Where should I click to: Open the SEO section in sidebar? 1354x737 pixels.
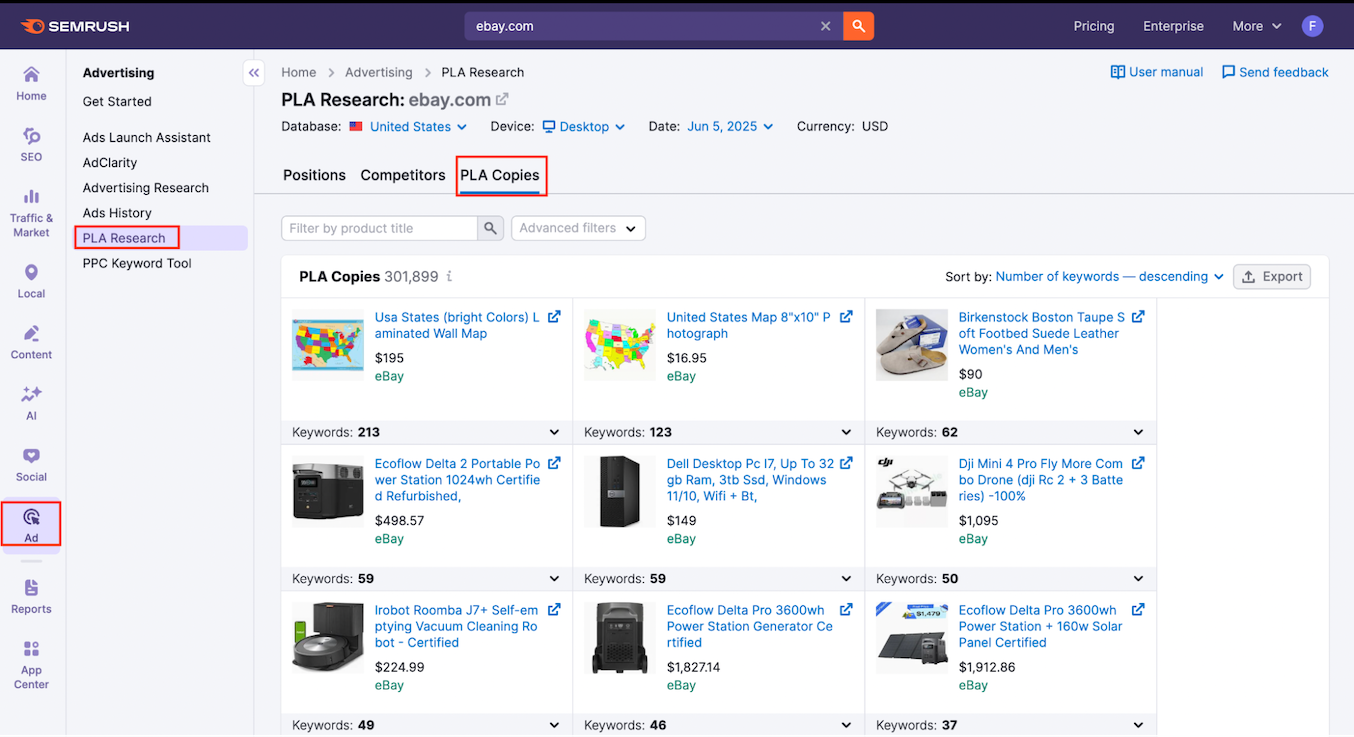31,144
